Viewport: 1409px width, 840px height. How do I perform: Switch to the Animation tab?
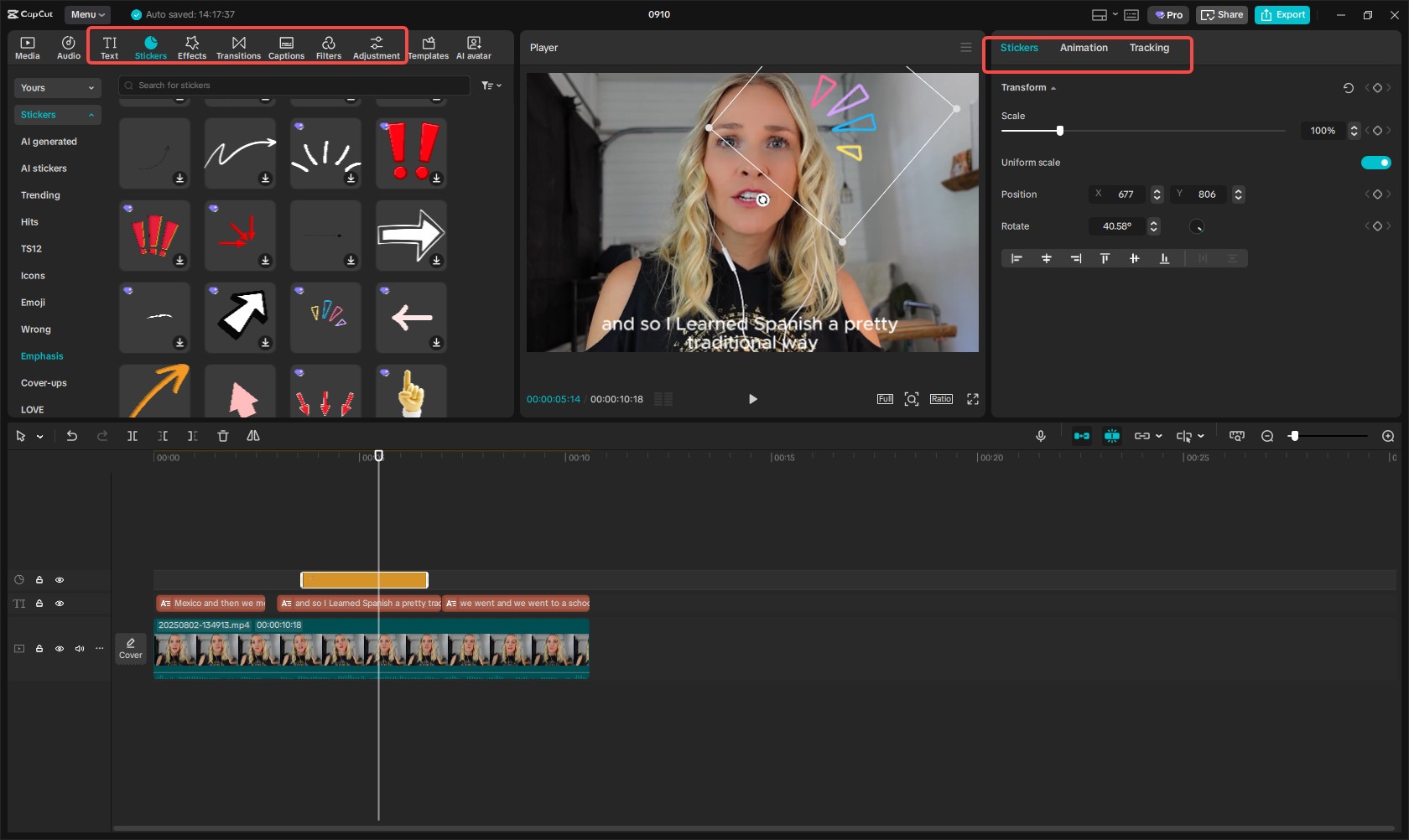pyautogui.click(x=1084, y=48)
